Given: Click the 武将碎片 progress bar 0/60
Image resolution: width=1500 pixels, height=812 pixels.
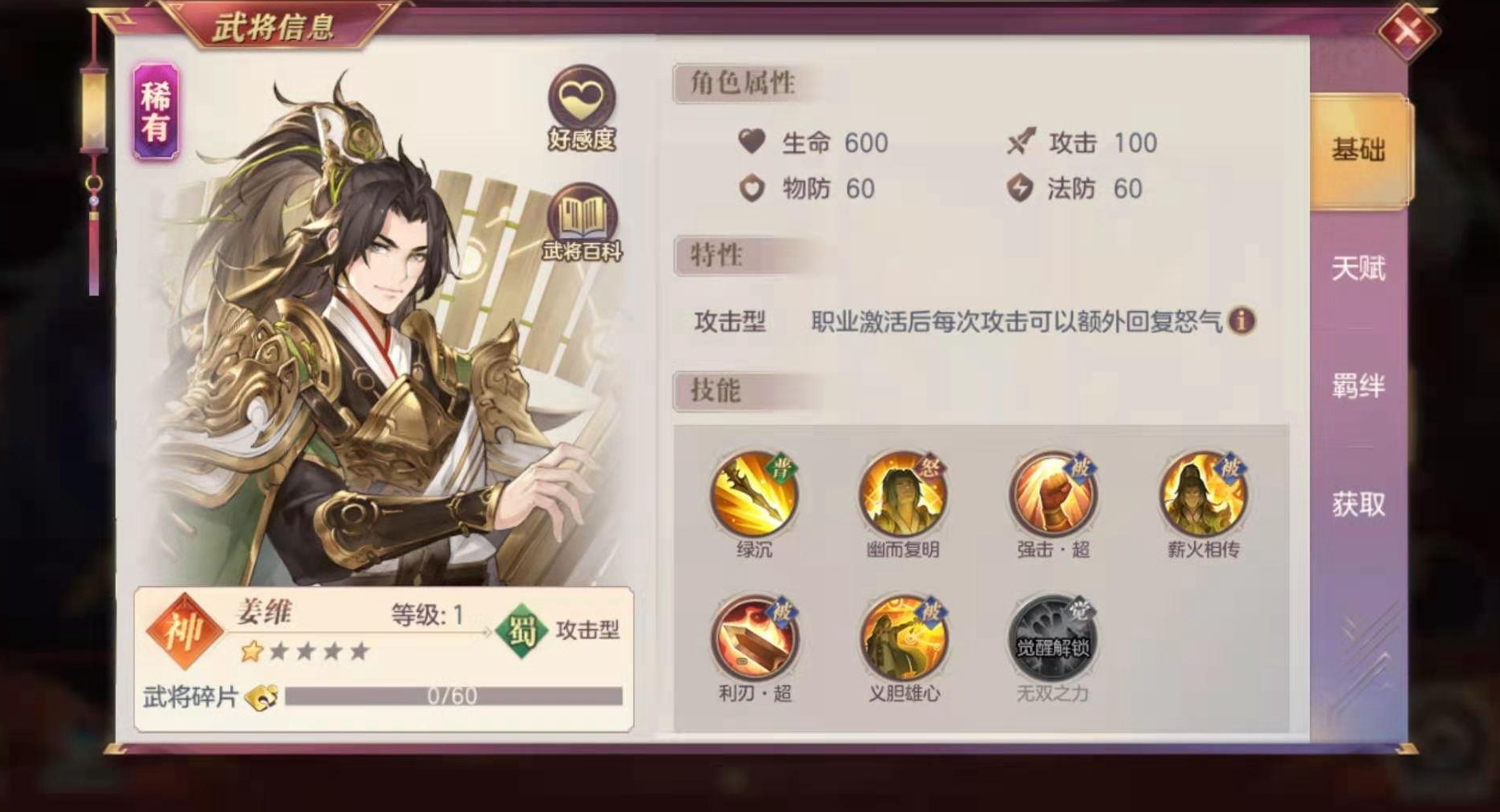Looking at the screenshot, I should click(x=454, y=696).
